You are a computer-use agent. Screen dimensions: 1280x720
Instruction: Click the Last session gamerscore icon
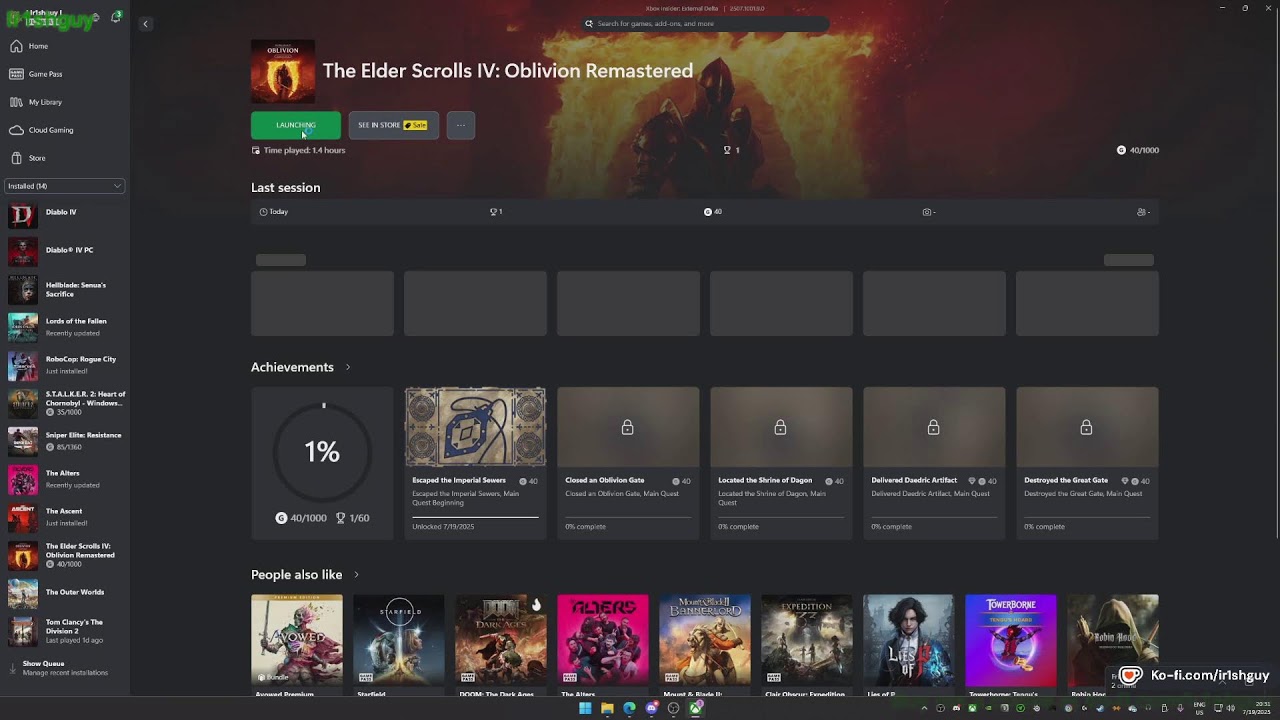click(x=708, y=212)
